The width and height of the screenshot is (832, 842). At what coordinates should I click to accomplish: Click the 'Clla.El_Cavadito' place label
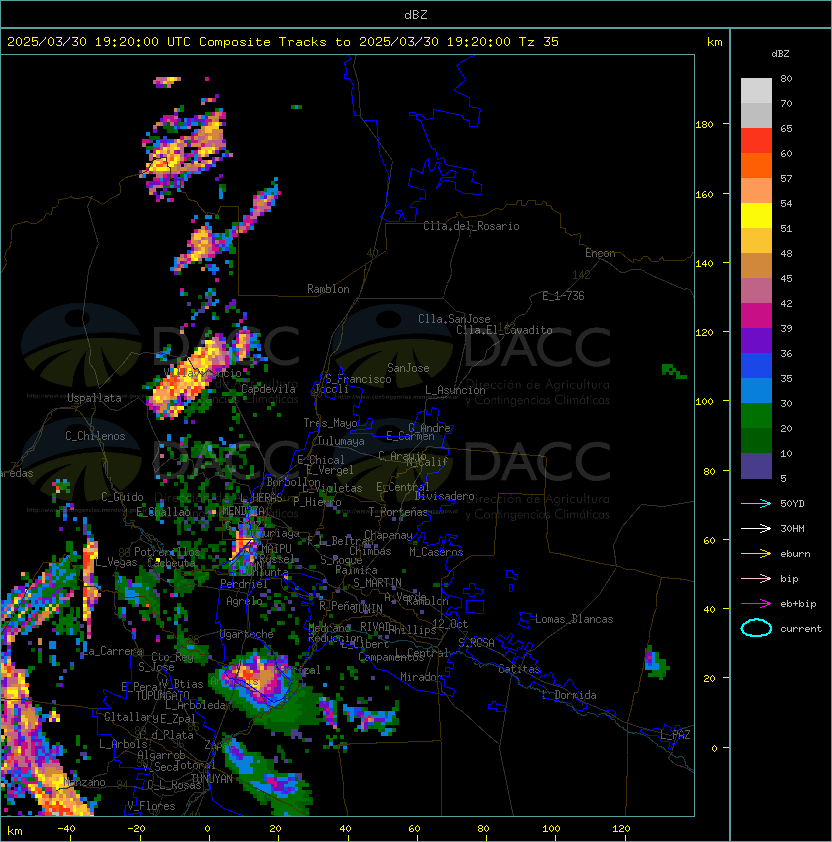pos(504,330)
